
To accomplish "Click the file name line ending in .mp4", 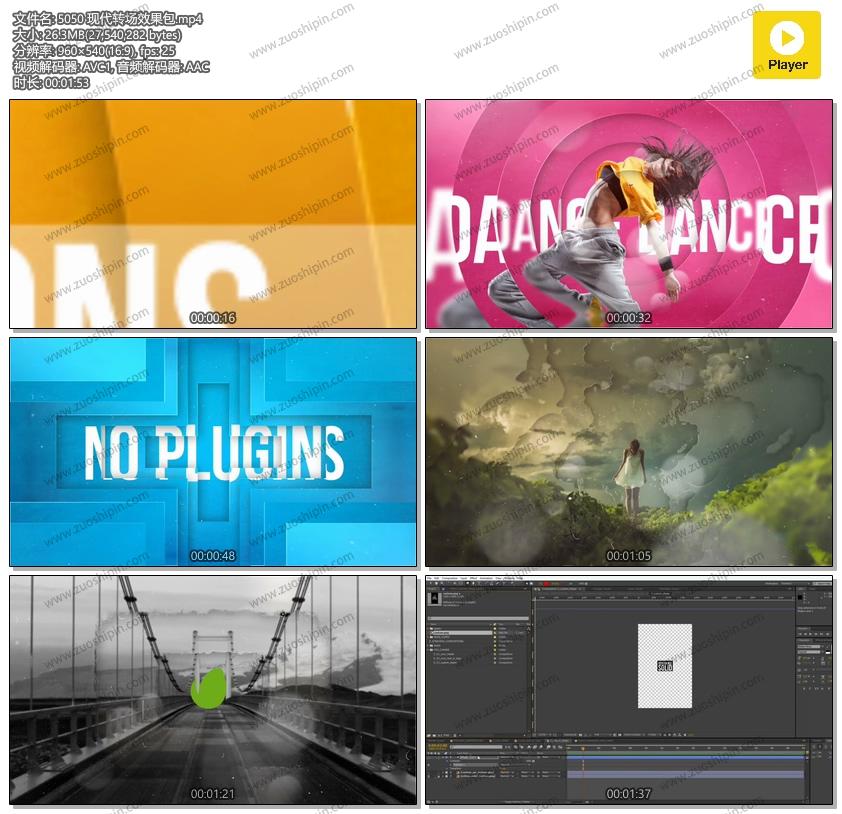I will (x=108, y=19).
